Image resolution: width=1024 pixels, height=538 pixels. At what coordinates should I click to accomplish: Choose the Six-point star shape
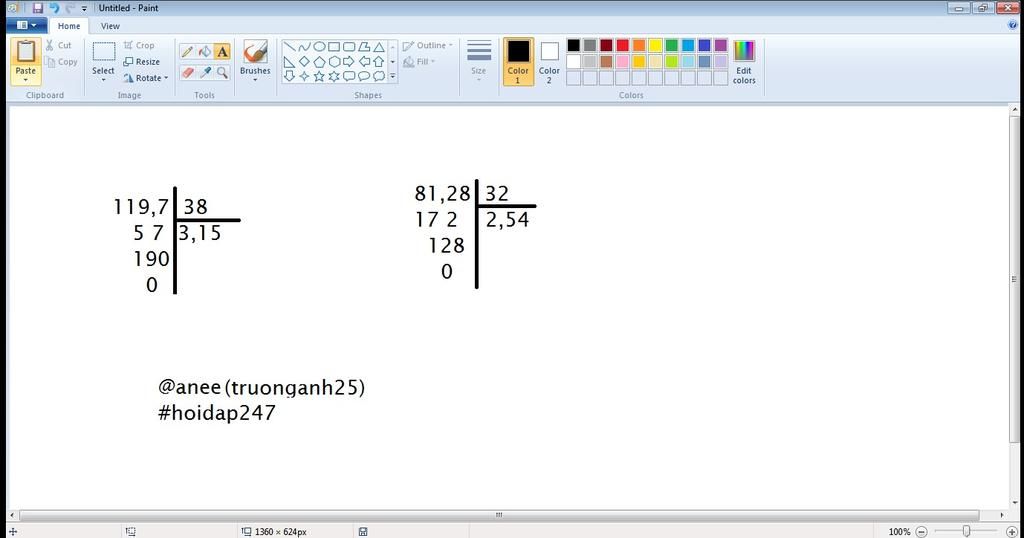coord(334,76)
